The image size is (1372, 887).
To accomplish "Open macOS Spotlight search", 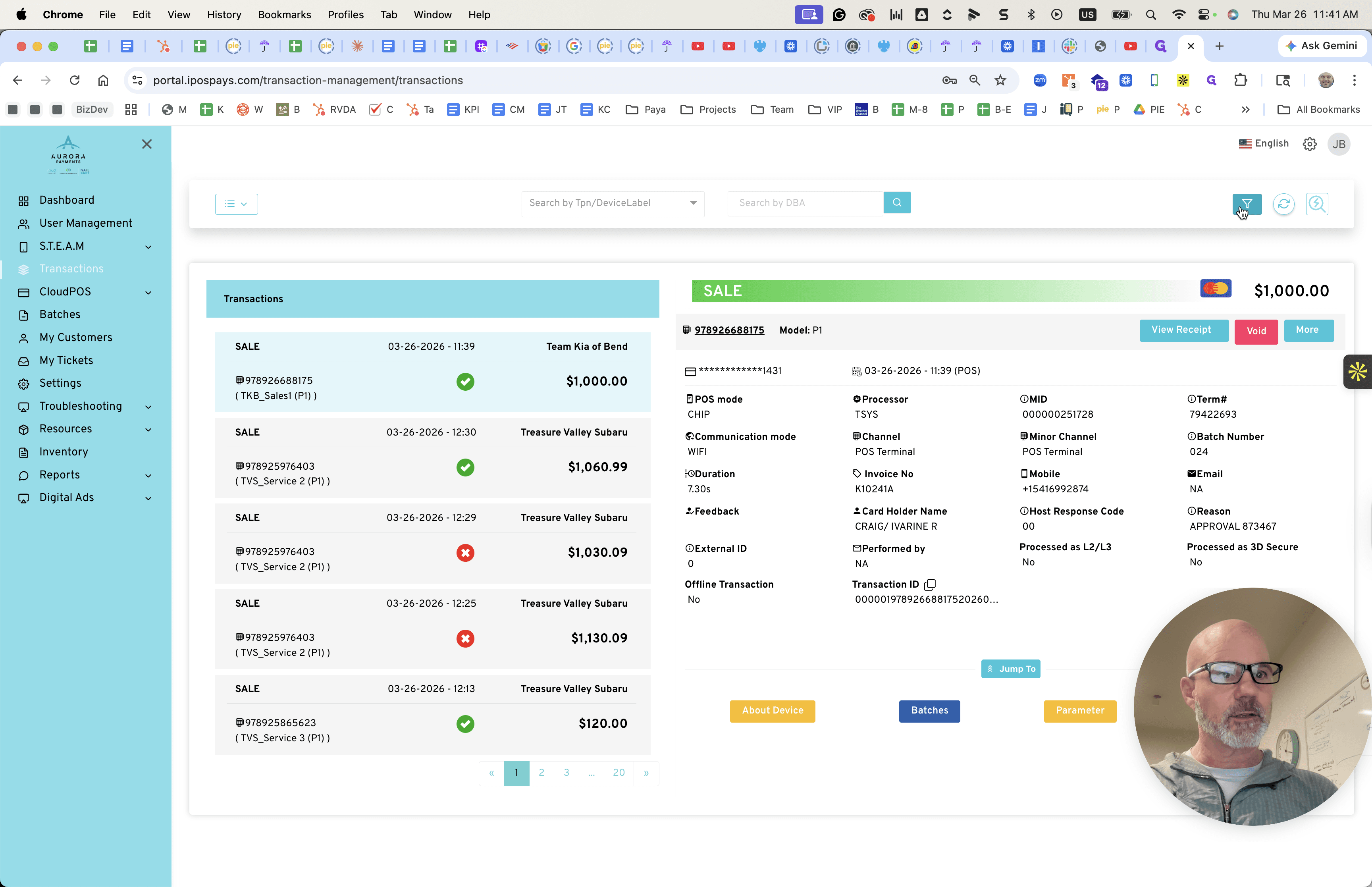I will pos(1151,15).
